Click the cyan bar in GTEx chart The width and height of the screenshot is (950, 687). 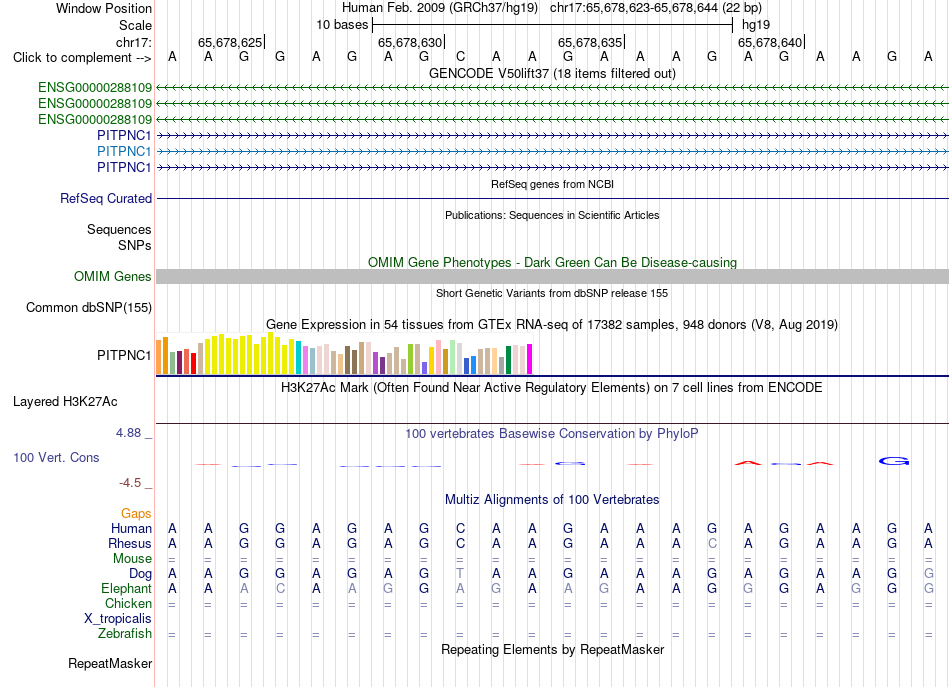[x=299, y=358]
